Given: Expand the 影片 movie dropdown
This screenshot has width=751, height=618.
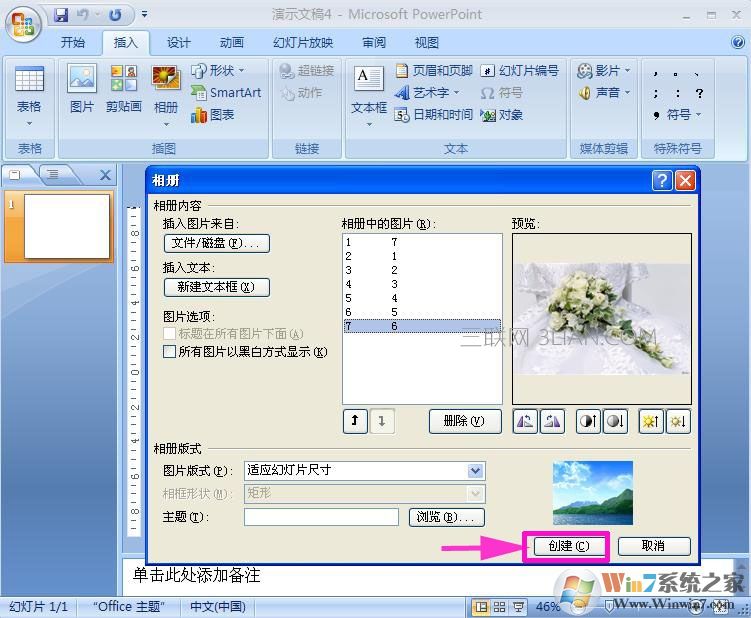Looking at the screenshot, I should click(x=628, y=71).
